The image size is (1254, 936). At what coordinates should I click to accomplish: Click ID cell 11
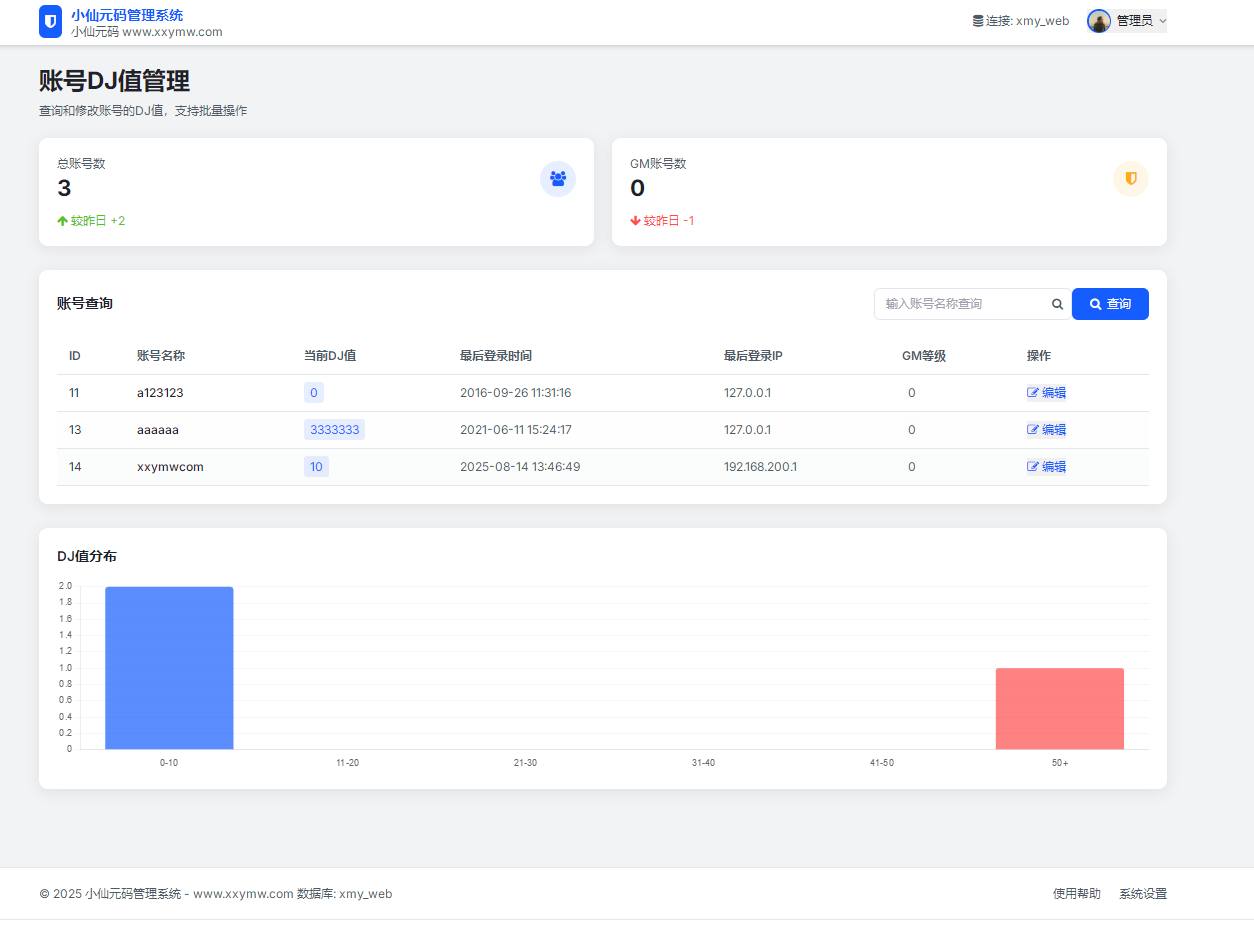pos(74,393)
